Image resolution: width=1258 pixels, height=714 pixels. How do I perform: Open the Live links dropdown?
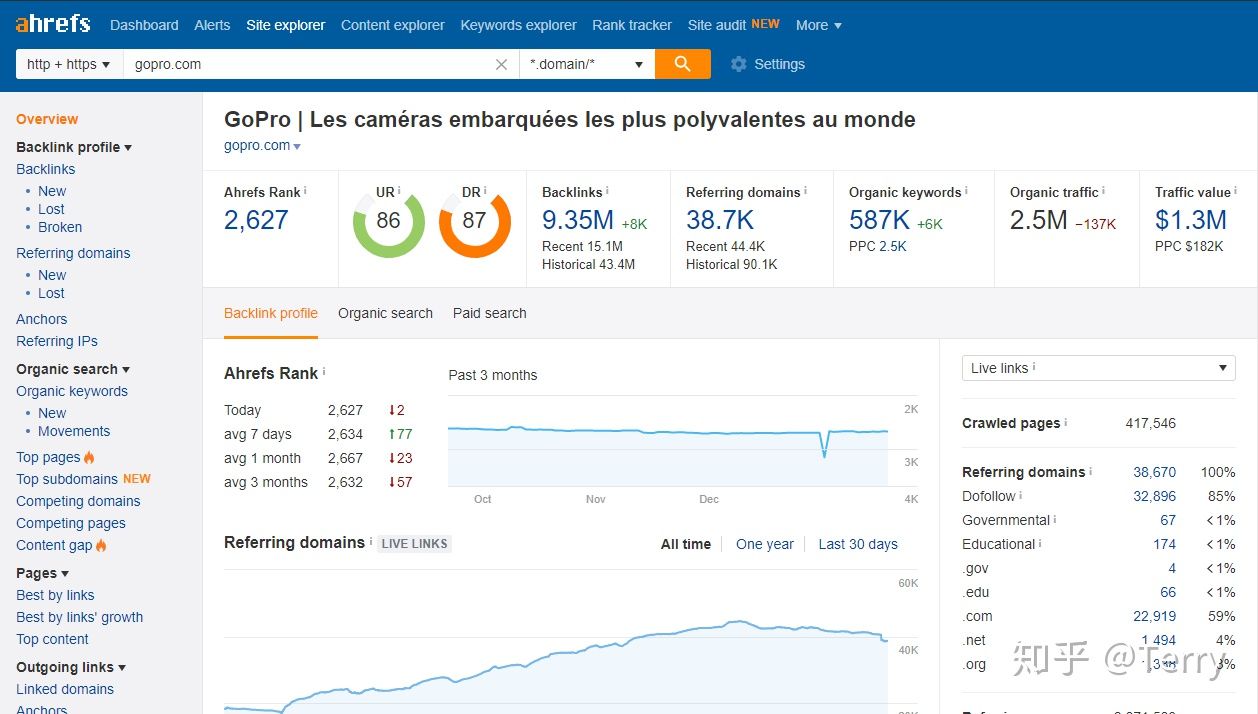tap(1099, 368)
